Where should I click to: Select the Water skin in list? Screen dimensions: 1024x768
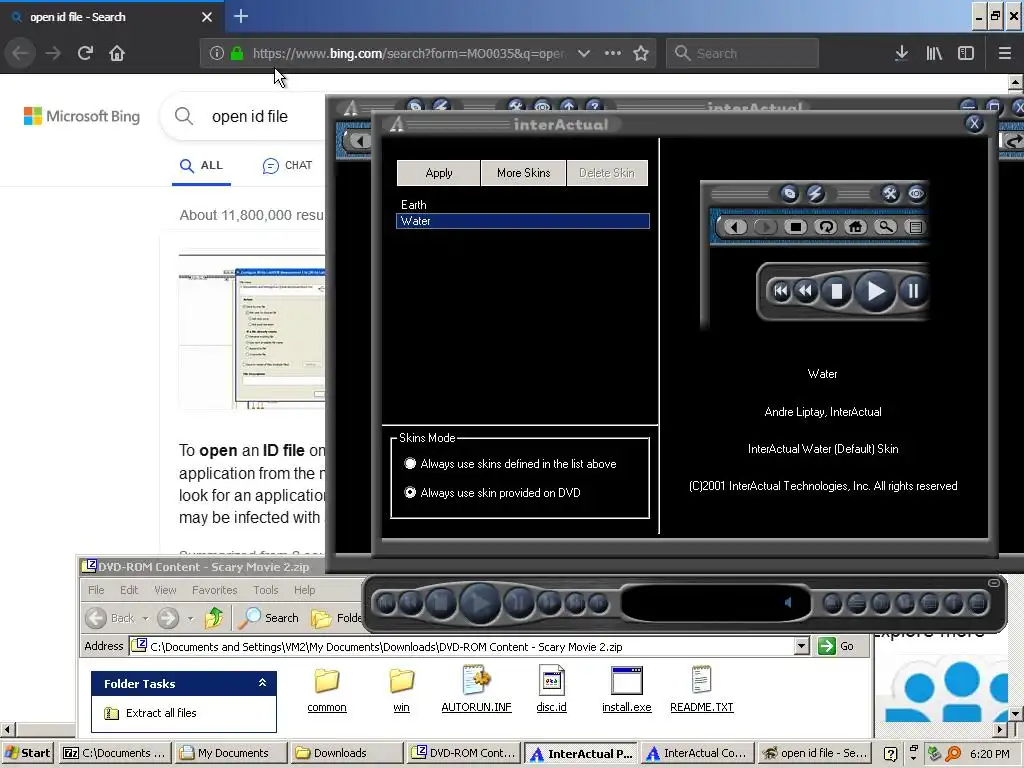tap(522, 221)
